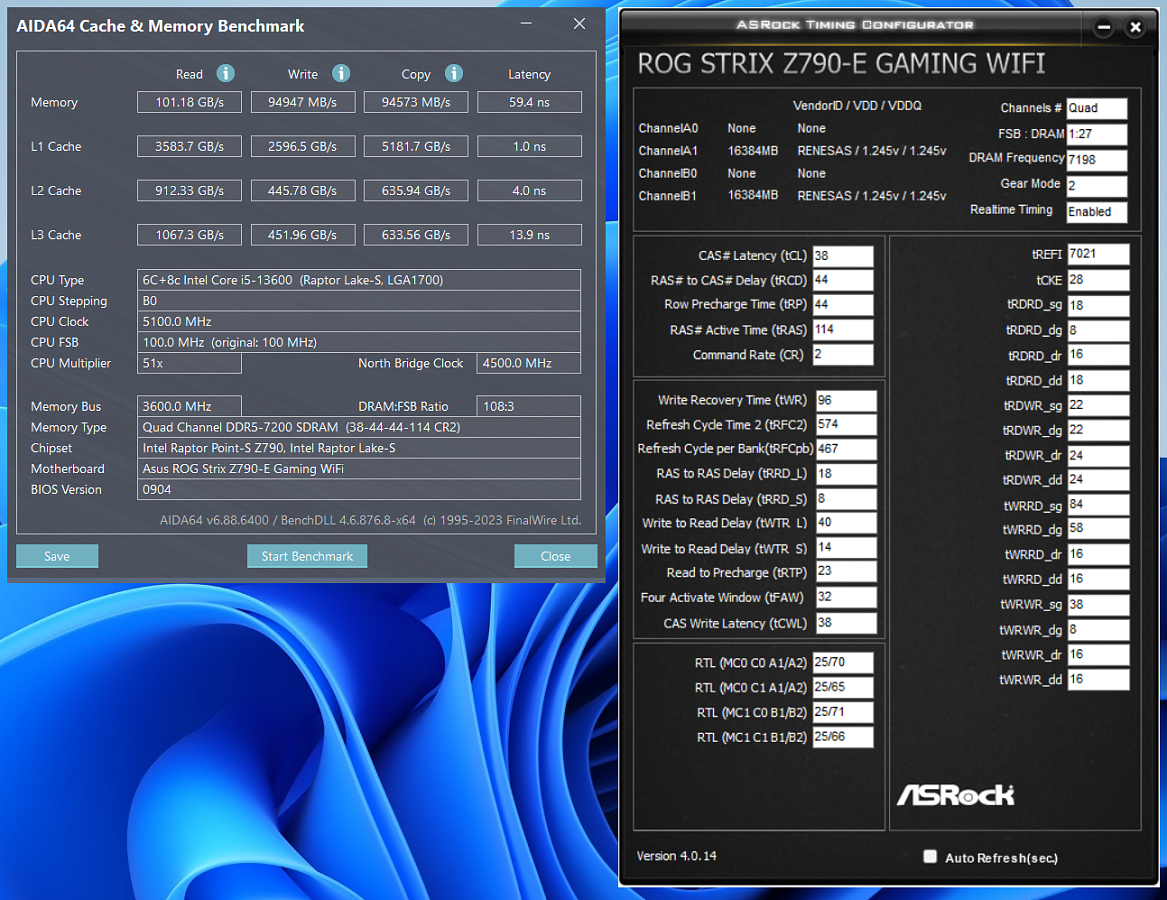
Task: Save the AIDA64 benchmark results
Action: tap(57, 556)
